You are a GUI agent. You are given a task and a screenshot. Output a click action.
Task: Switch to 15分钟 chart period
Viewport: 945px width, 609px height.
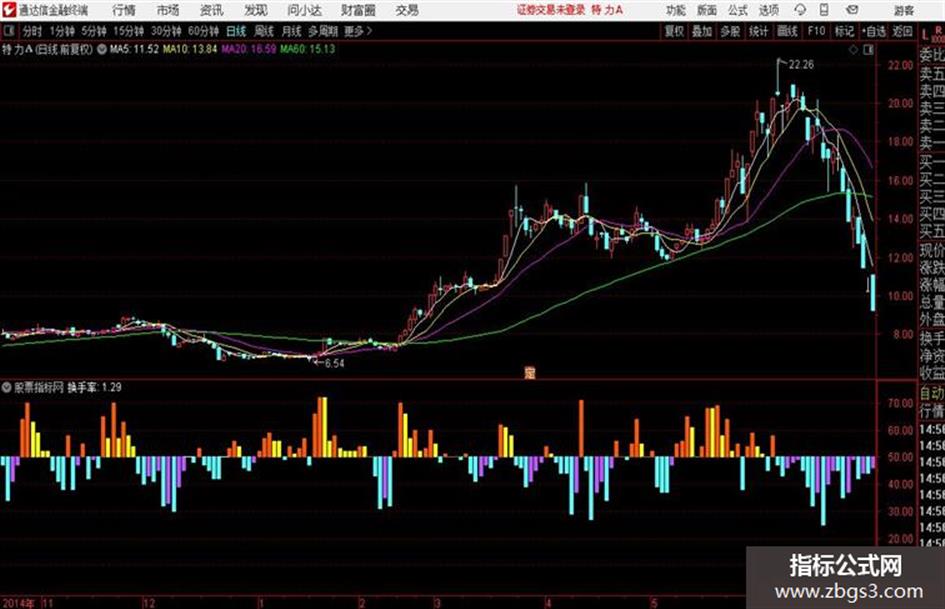pyautogui.click(x=128, y=31)
